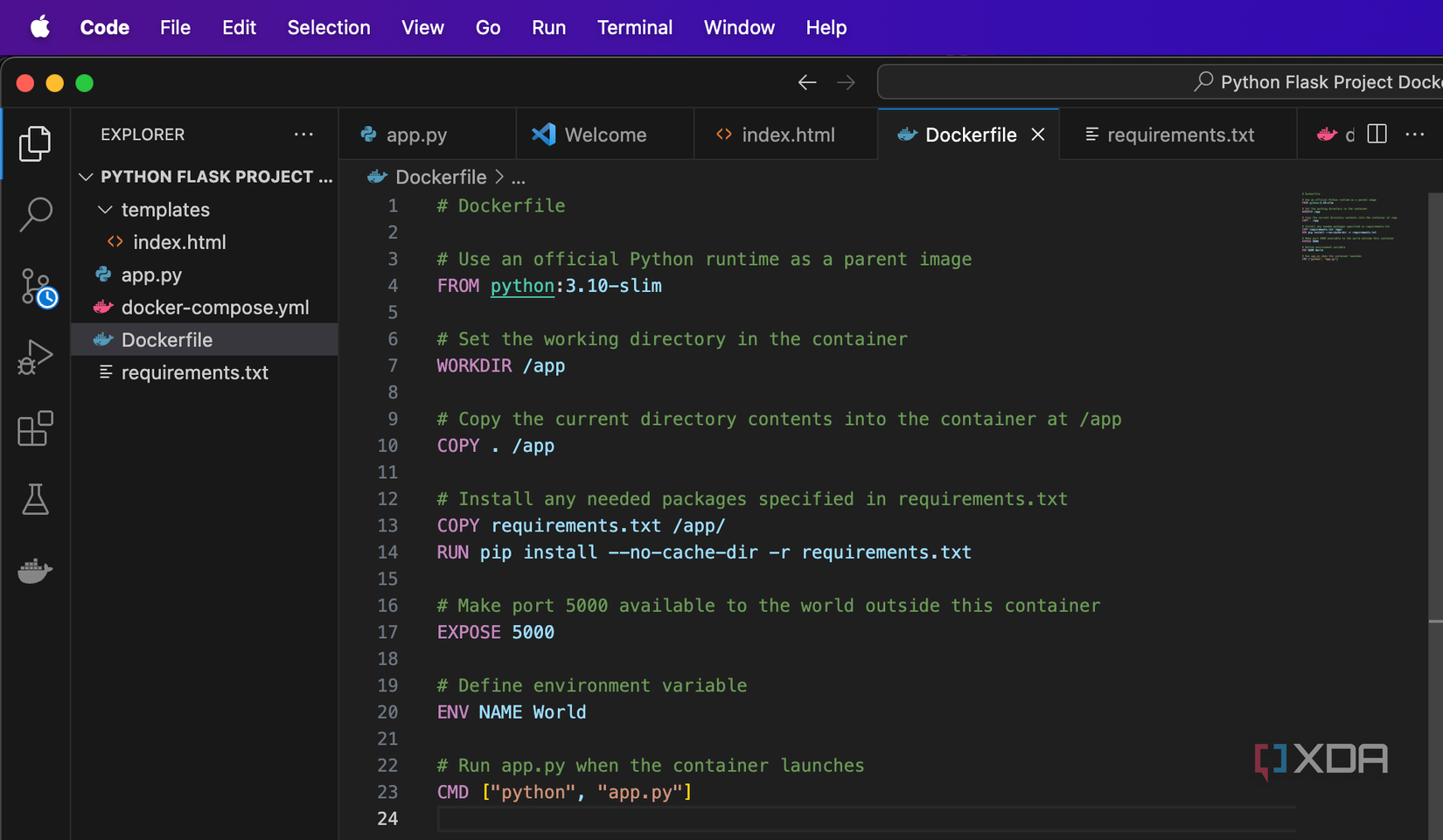Open the Extensions panel
Image resolution: width=1443 pixels, height=840 pixels.
tap(36, 428)
